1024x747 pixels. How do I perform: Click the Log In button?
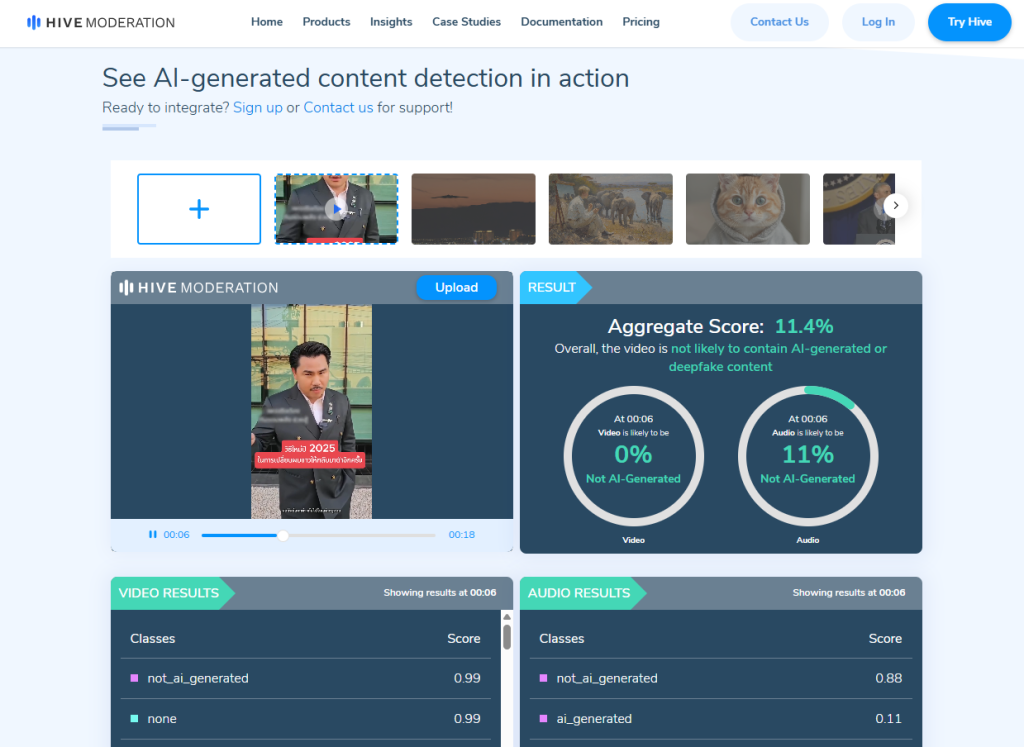point(878,22)
